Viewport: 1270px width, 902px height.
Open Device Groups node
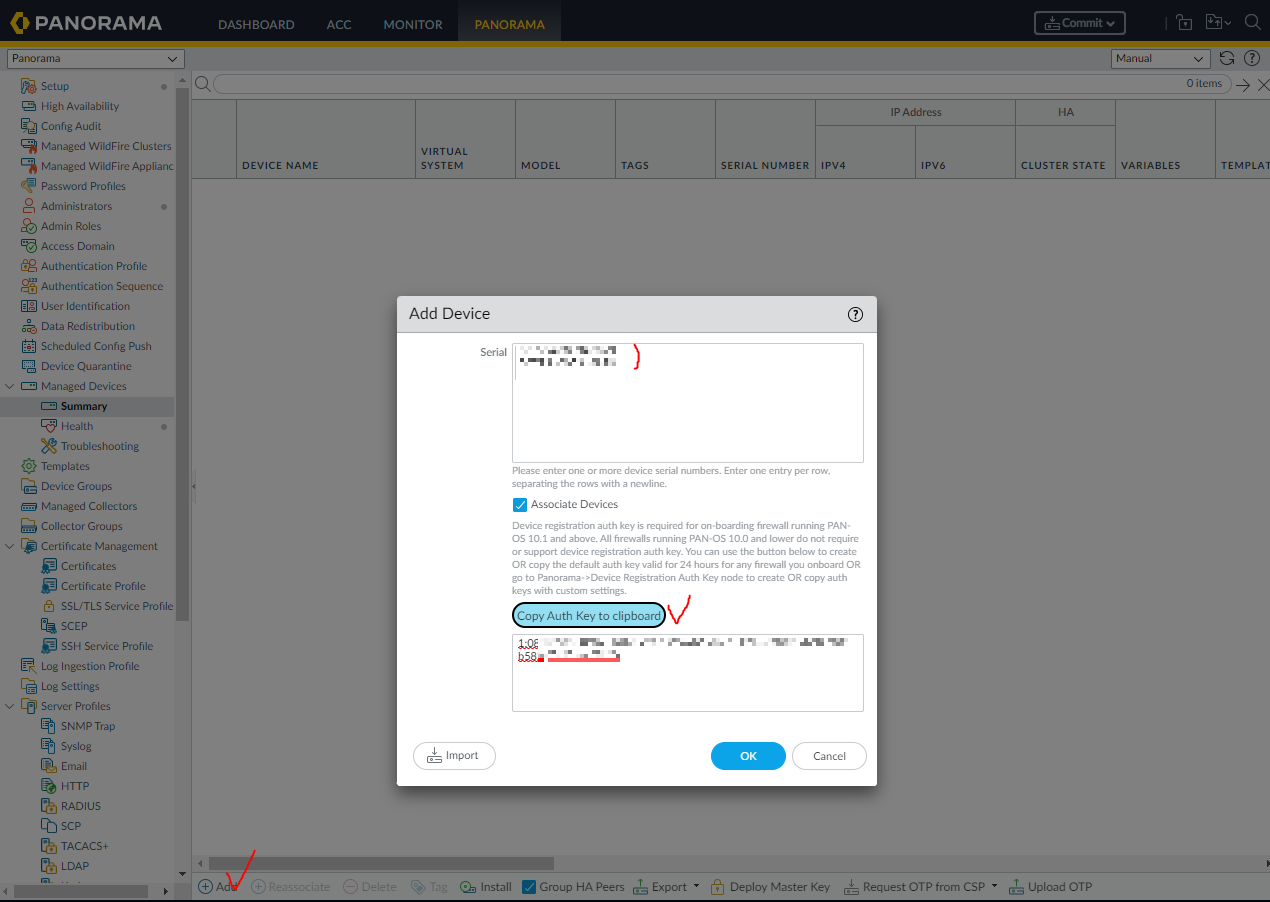[76, 486]
